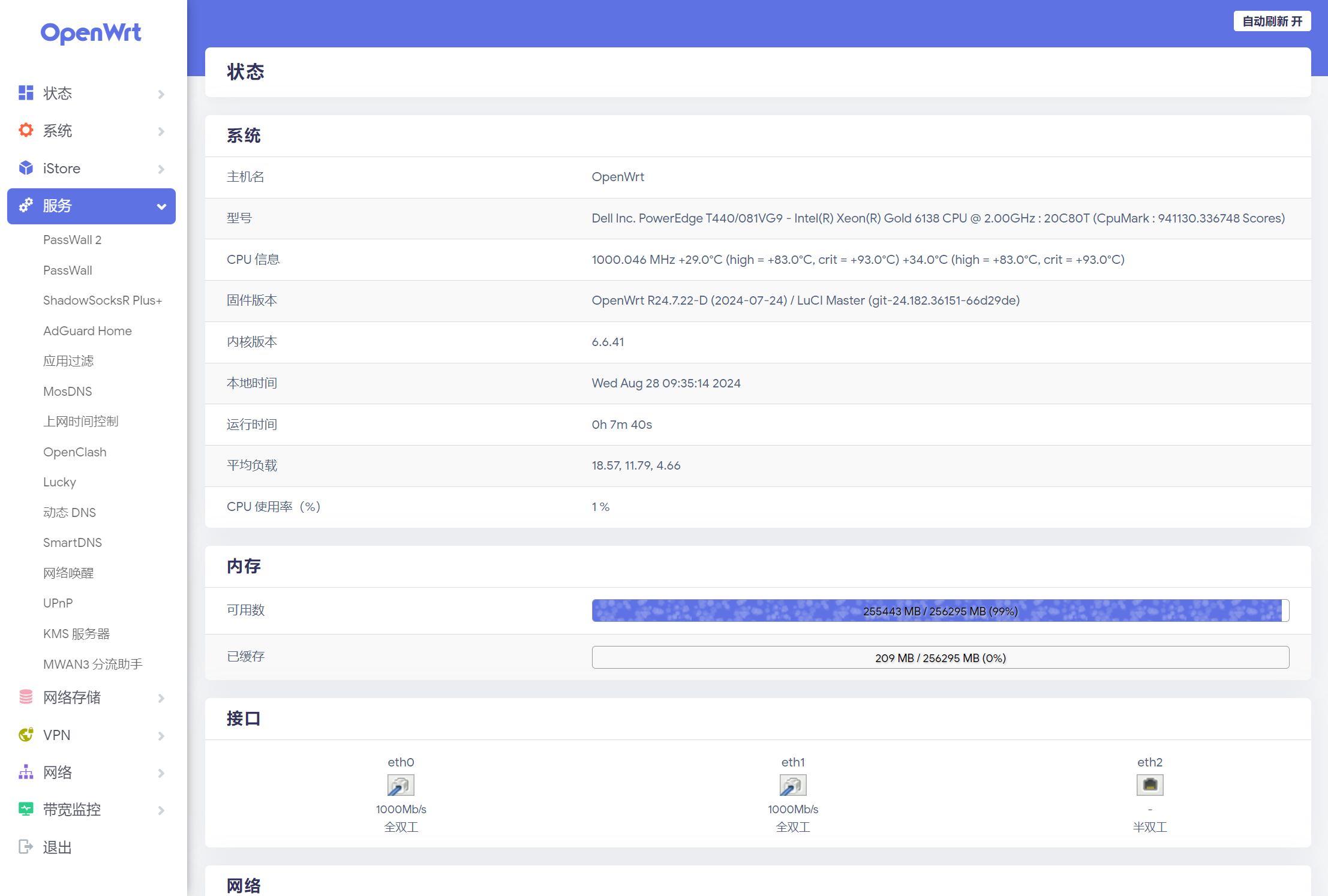Image resolution: width=1328 pixels, height=896 pixels.
Task: Click the 系统 gear icon in sidebar
Action: tap(26, 130)
